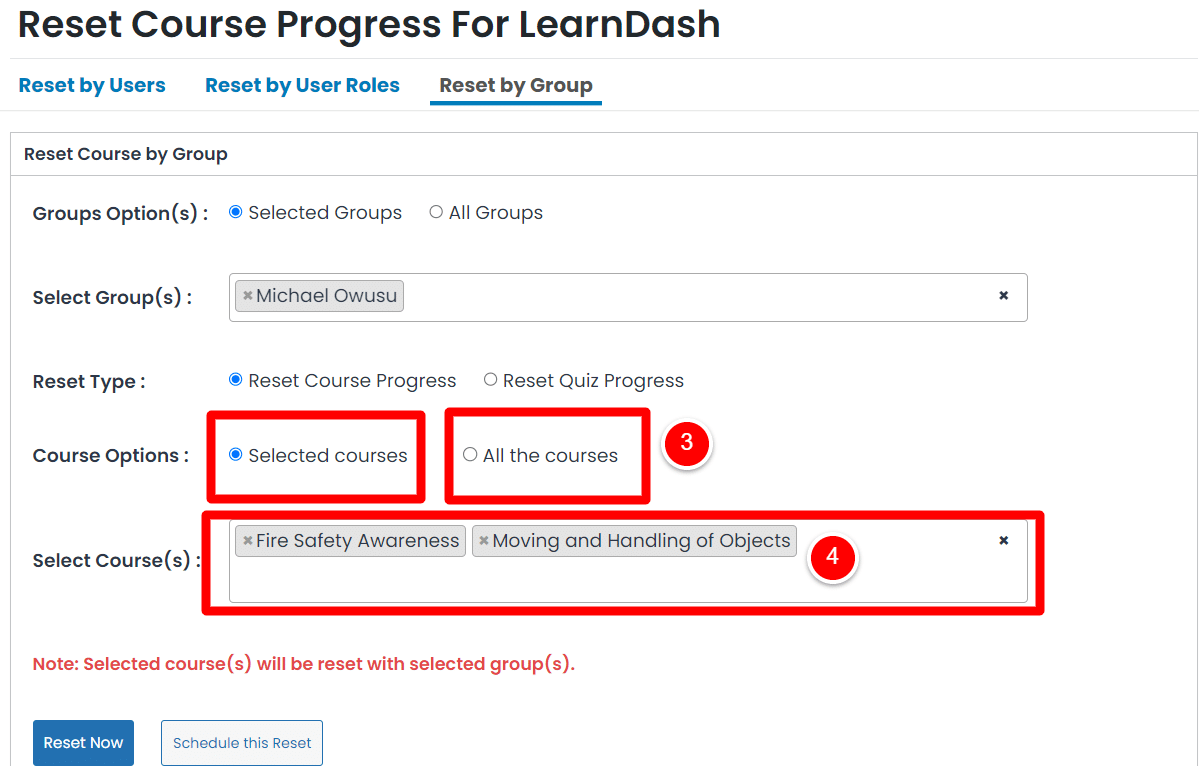Open the Reset by Group tab
The height and width of the screenshot is (766, 1199).
point(515,85)
